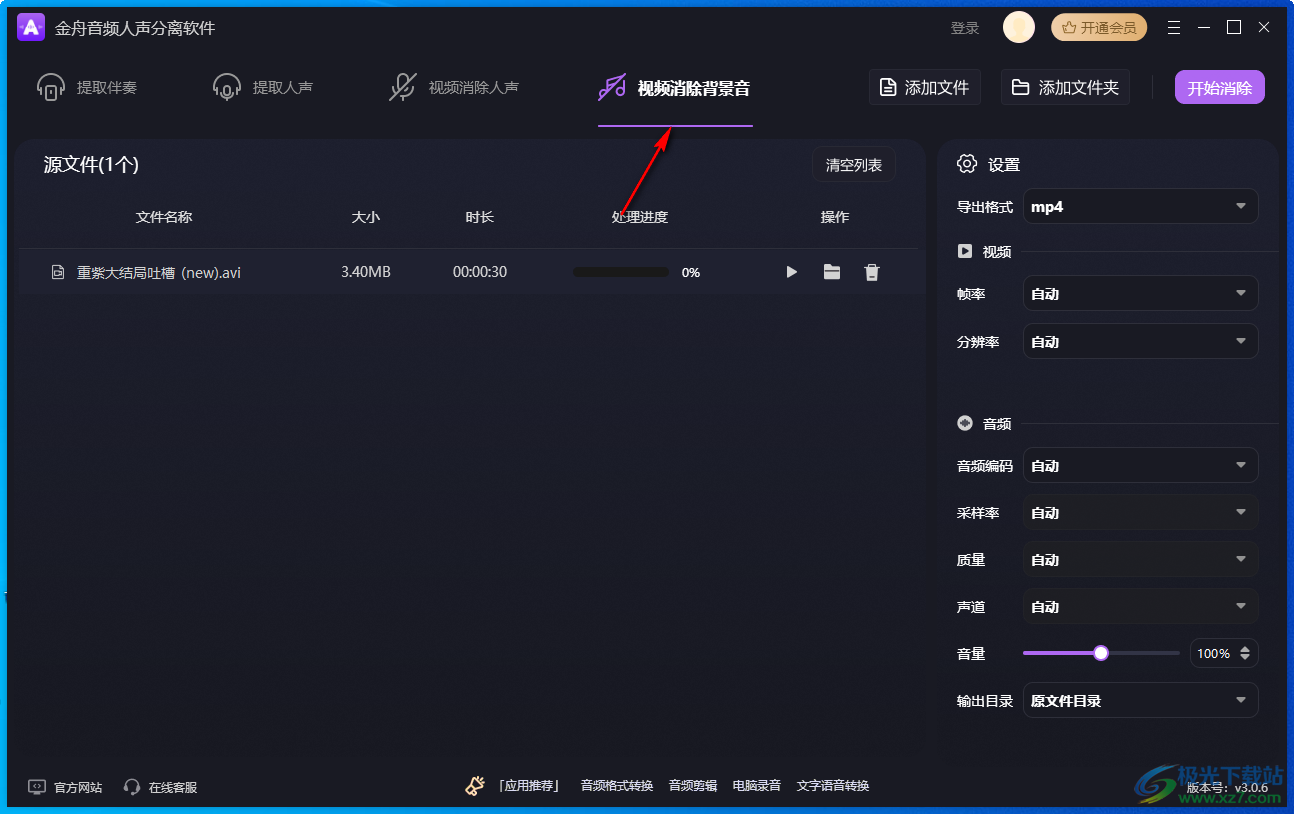Image resolution: width=1294 pixels, height=814 pixels.
Task: Open the 帧率 dropdown
Action: [1140, 294]
